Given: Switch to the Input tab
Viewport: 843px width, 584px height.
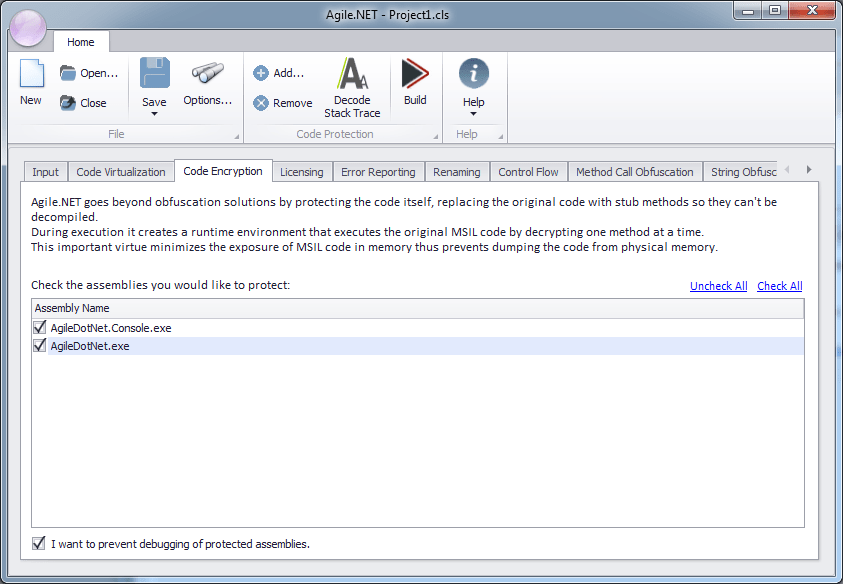Looking at the screenshot, I should tap(45, 172).
